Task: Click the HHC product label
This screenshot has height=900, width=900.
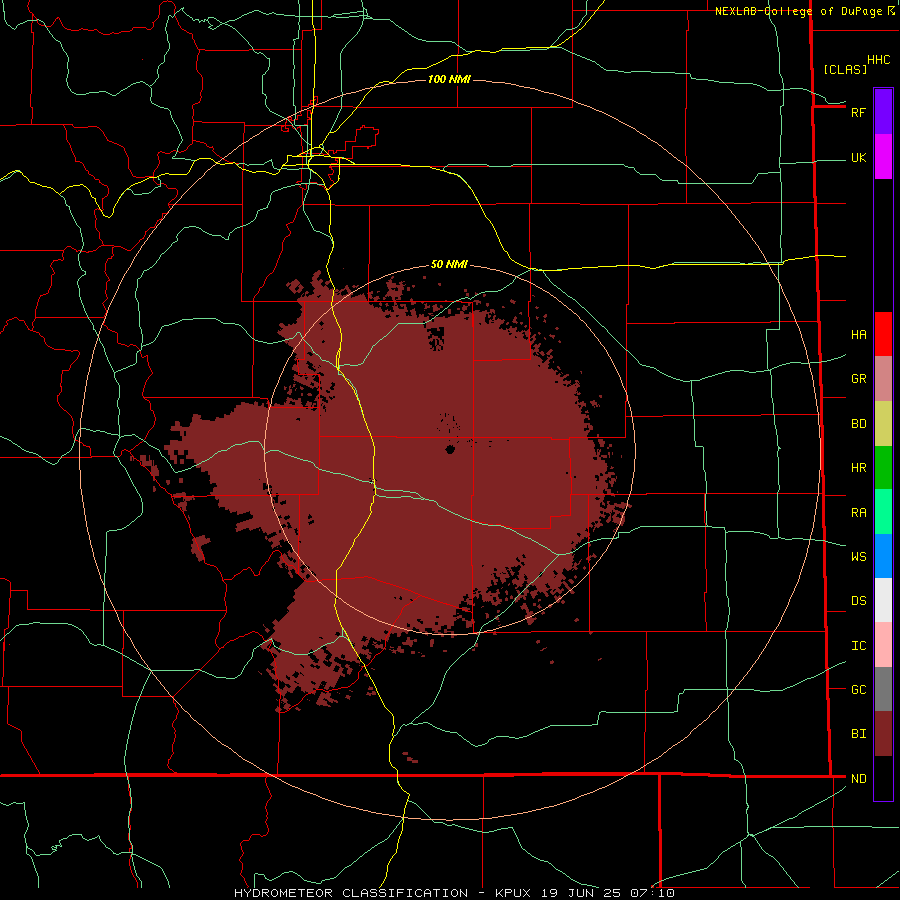Action: [878, 60]
